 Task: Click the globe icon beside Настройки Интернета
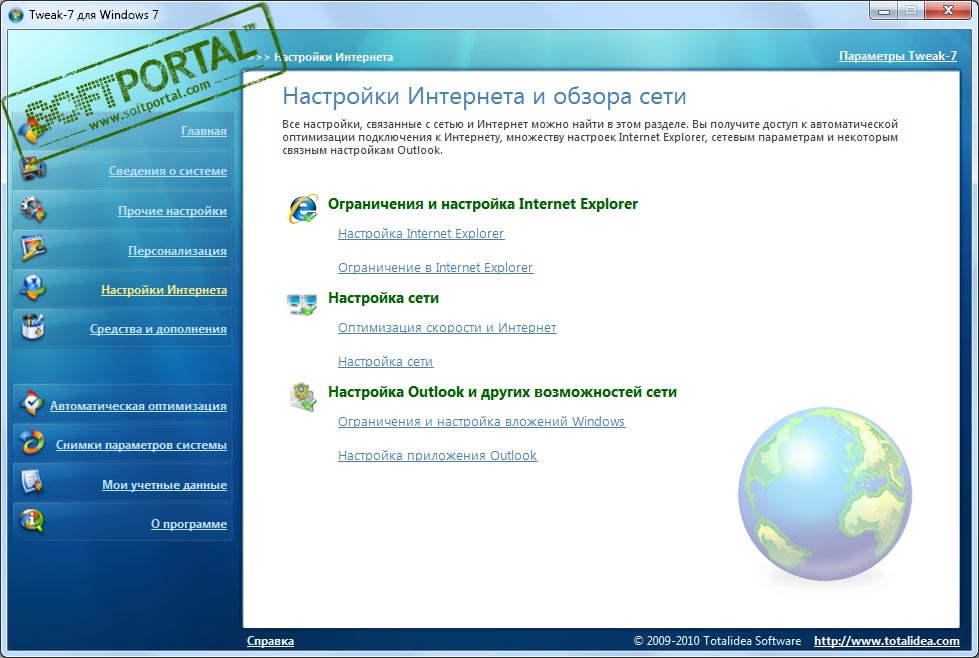pyautogui.click(x=32, y=288)
